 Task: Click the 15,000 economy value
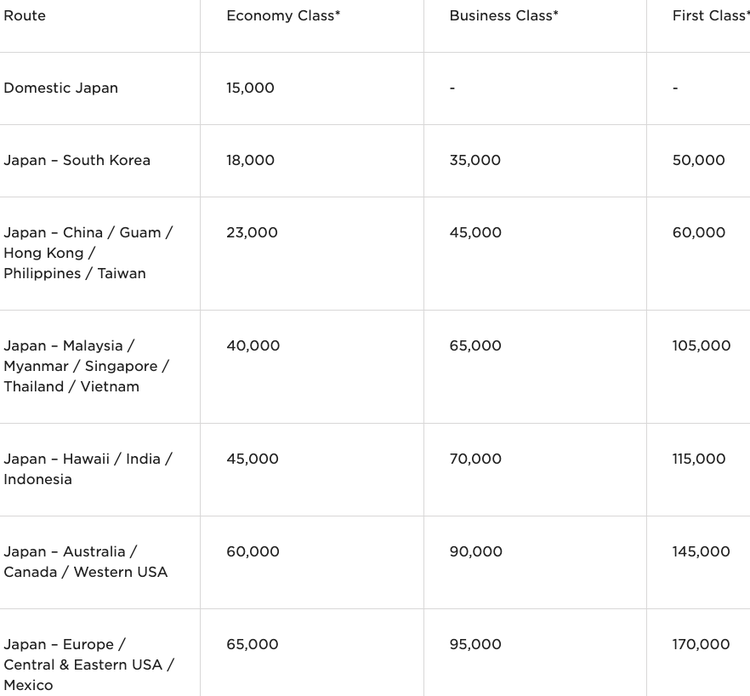(250, 88)
